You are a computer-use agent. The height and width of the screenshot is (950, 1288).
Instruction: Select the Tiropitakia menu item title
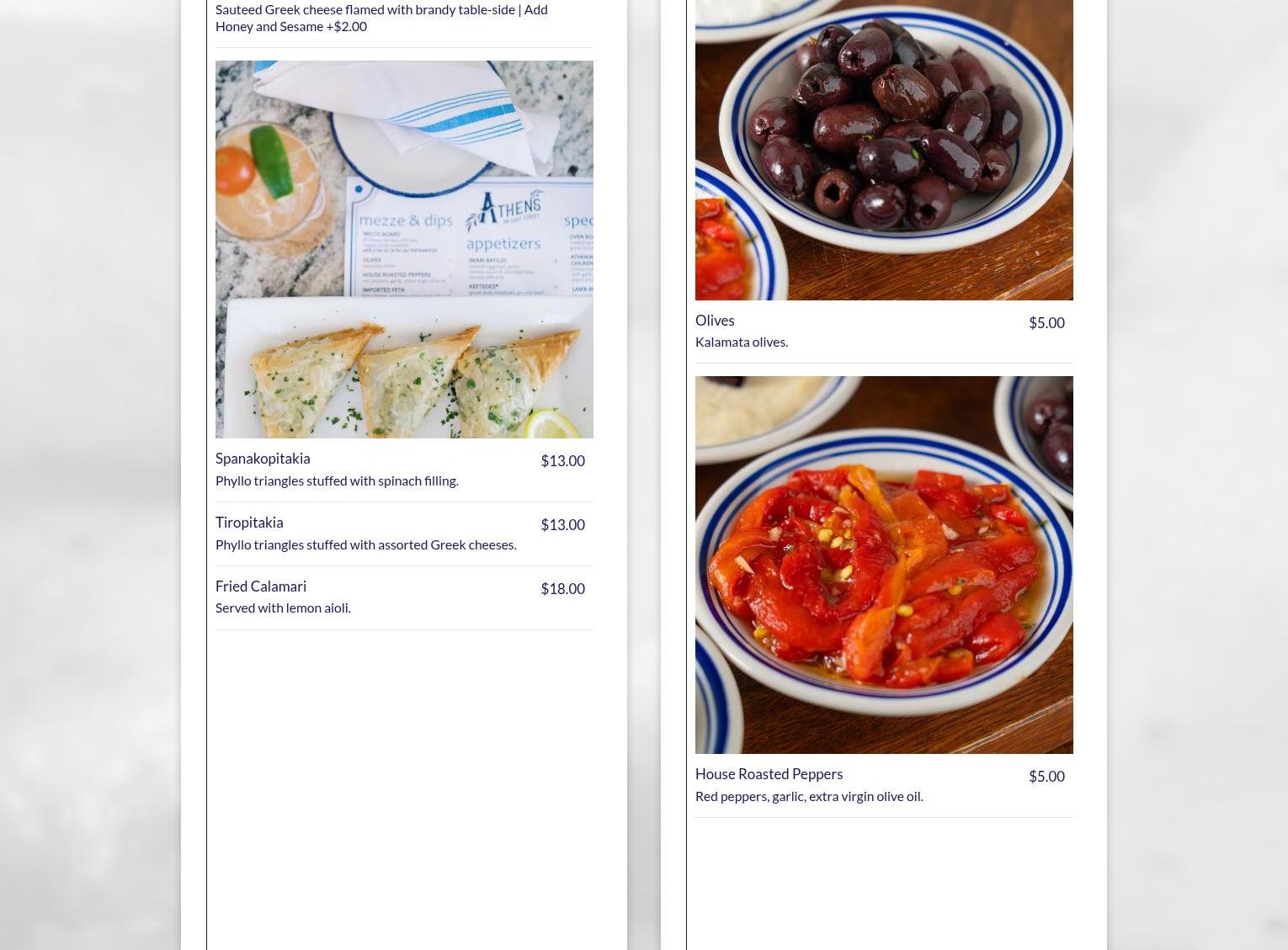point(249,523)
